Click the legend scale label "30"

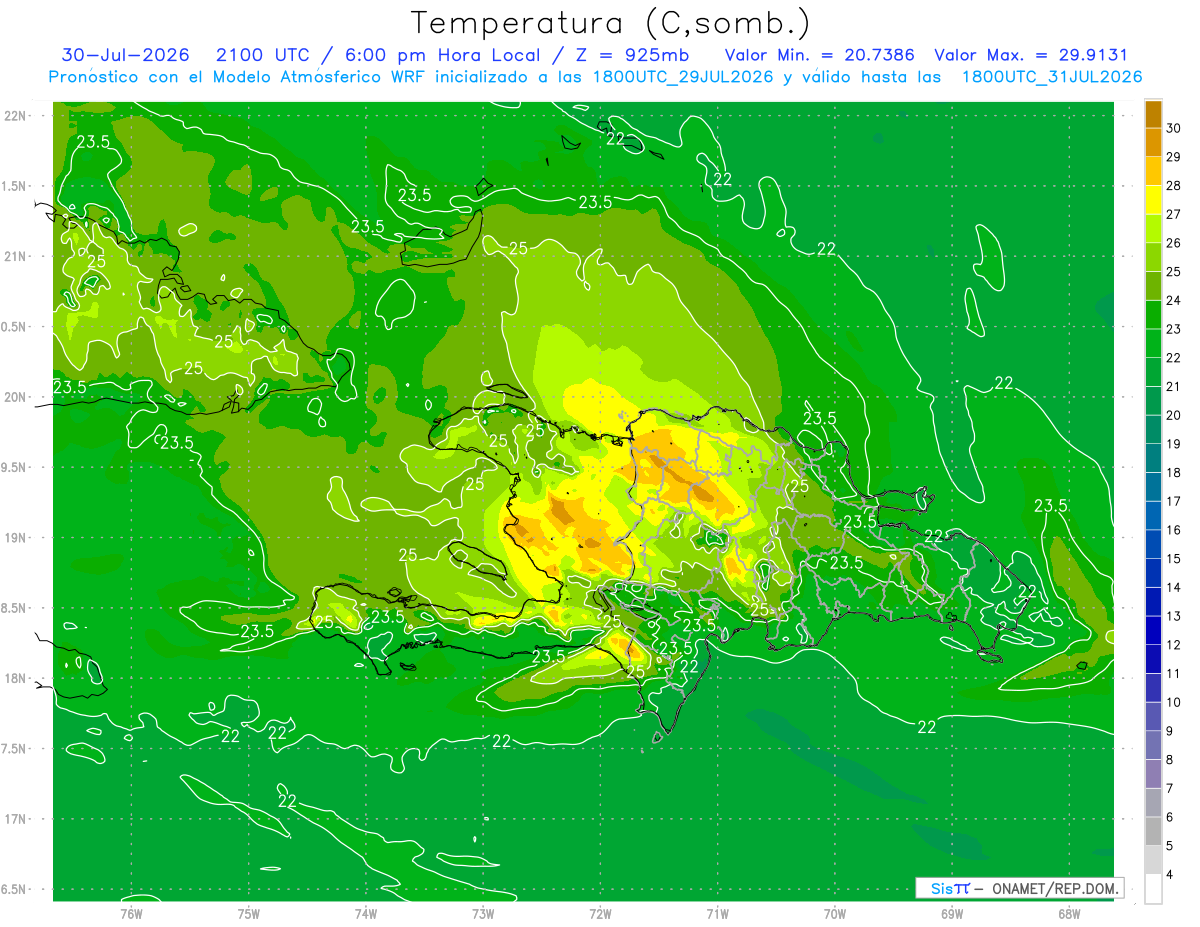tap(1174, 128)
